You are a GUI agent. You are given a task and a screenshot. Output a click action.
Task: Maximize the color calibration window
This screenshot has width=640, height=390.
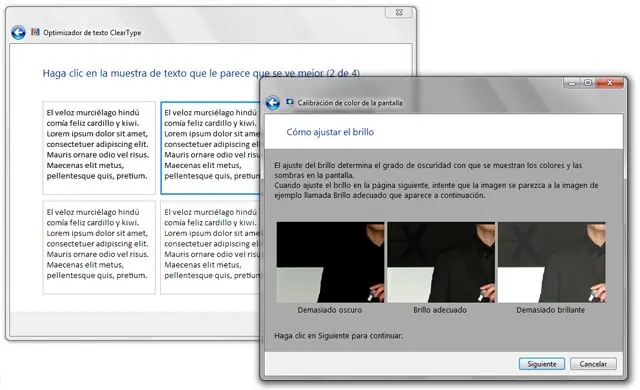(x=588, y=83)
